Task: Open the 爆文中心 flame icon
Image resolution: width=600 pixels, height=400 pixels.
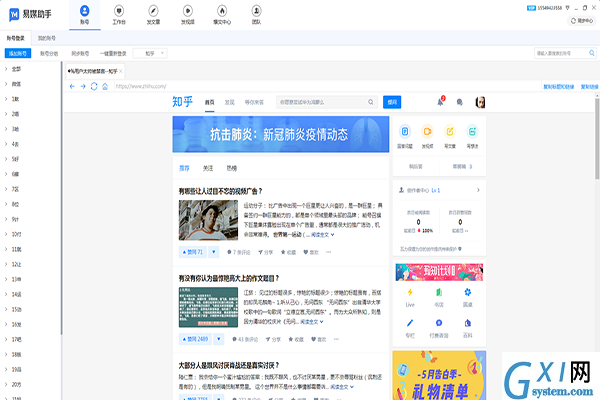Action: [222, 15]
